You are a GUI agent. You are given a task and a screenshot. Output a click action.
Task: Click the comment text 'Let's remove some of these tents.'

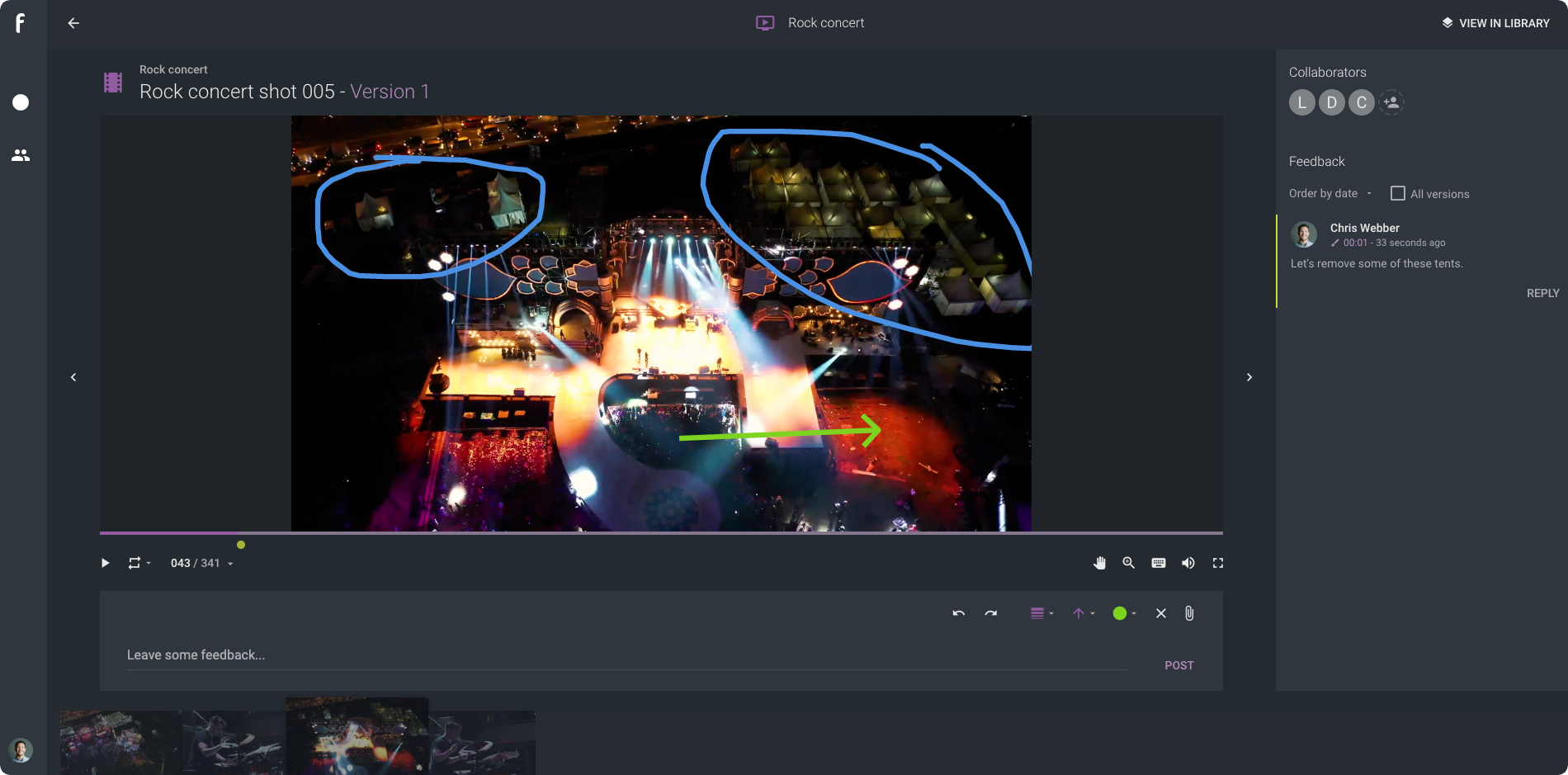click(1377, 263)
